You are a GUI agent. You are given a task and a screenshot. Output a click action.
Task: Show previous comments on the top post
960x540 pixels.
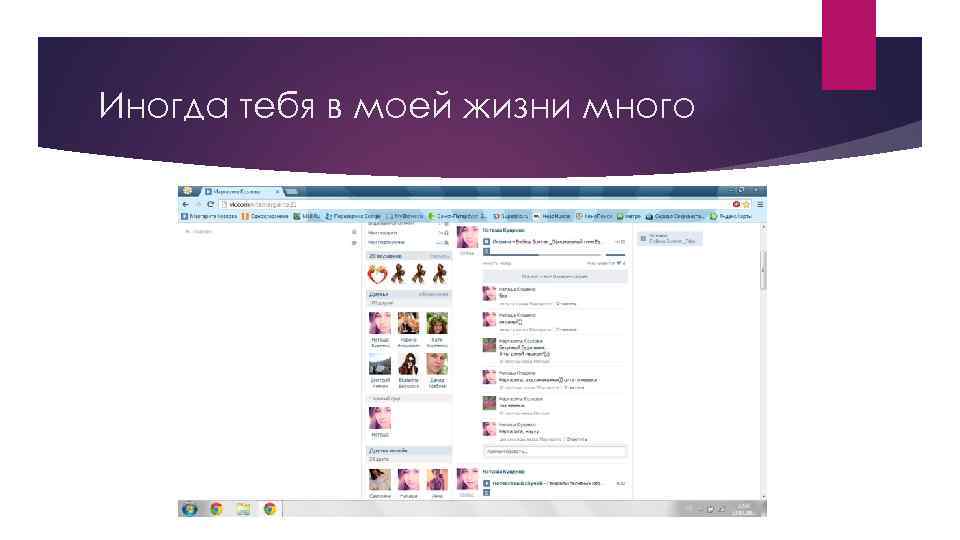point(555,277)
